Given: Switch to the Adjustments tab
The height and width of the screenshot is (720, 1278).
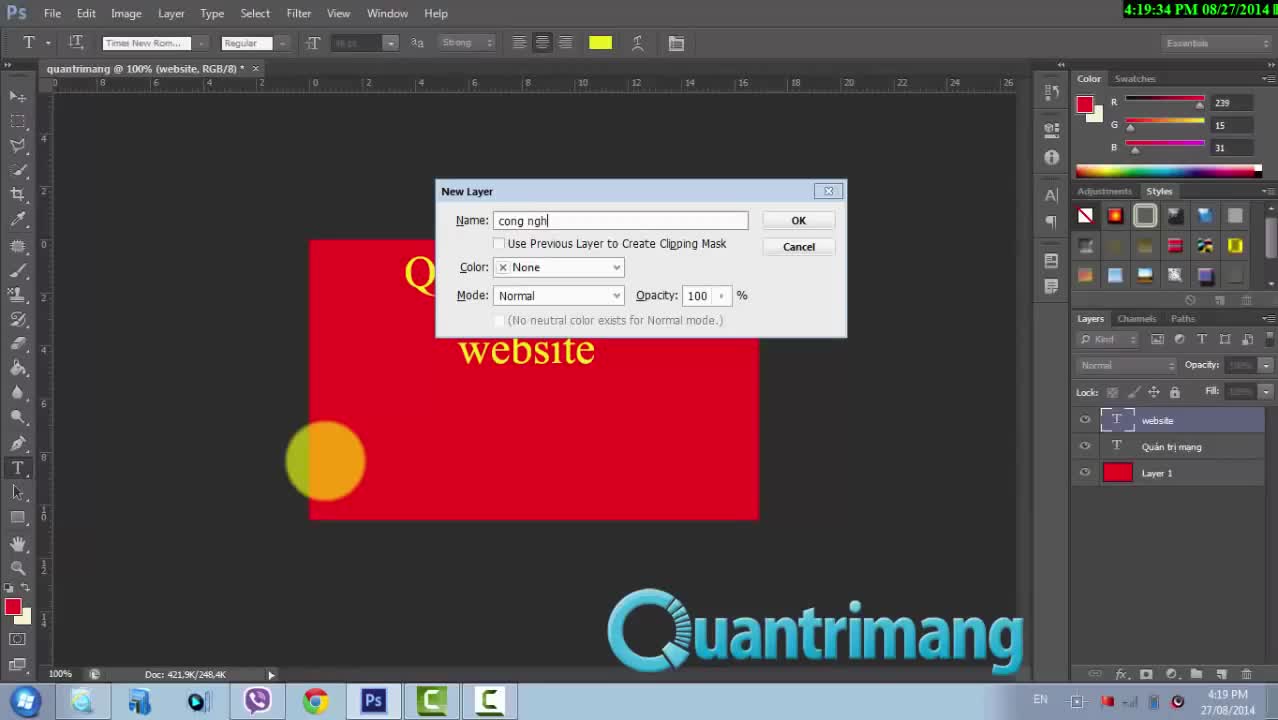Looking at the screenshot, I should click(x=1105, y=191).
